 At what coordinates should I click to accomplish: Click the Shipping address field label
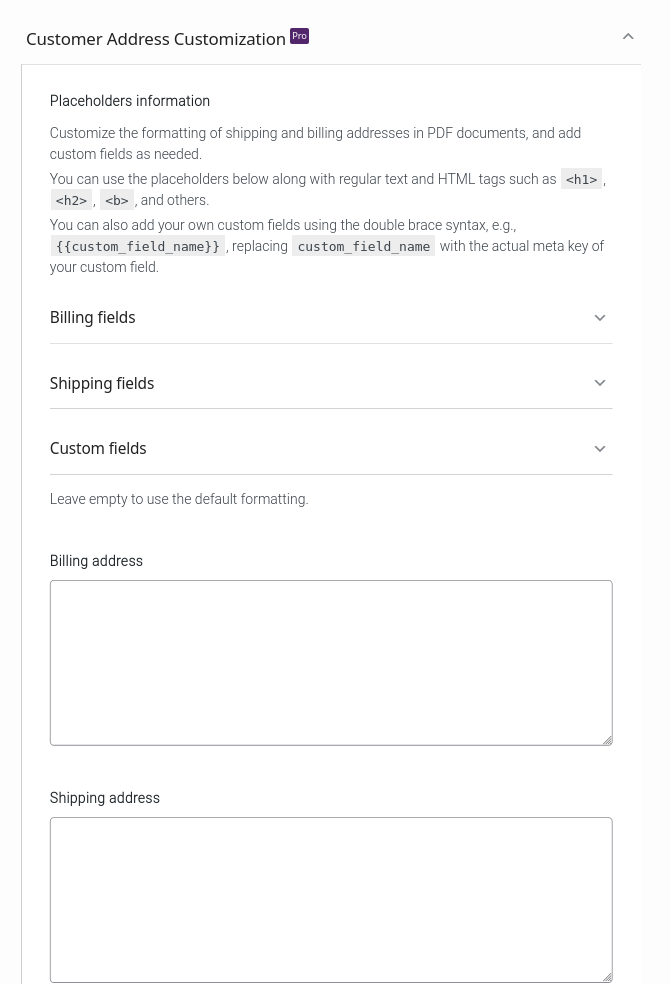105,798
